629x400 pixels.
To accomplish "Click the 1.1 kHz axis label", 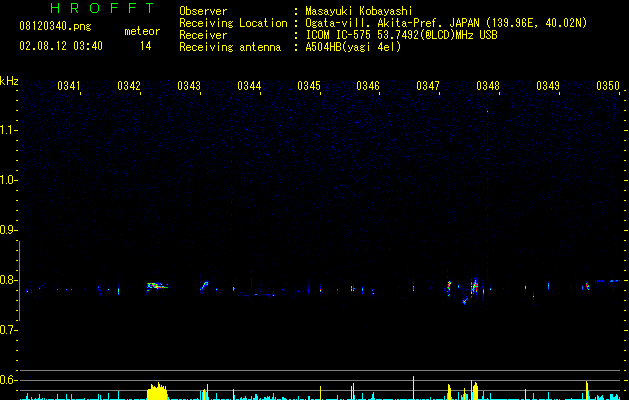I will (8, 130).
